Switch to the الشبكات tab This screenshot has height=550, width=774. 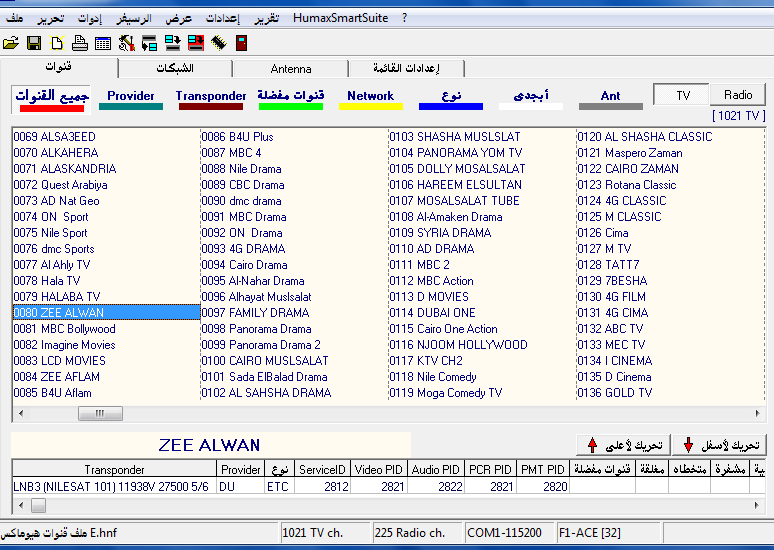pos(175,69)
